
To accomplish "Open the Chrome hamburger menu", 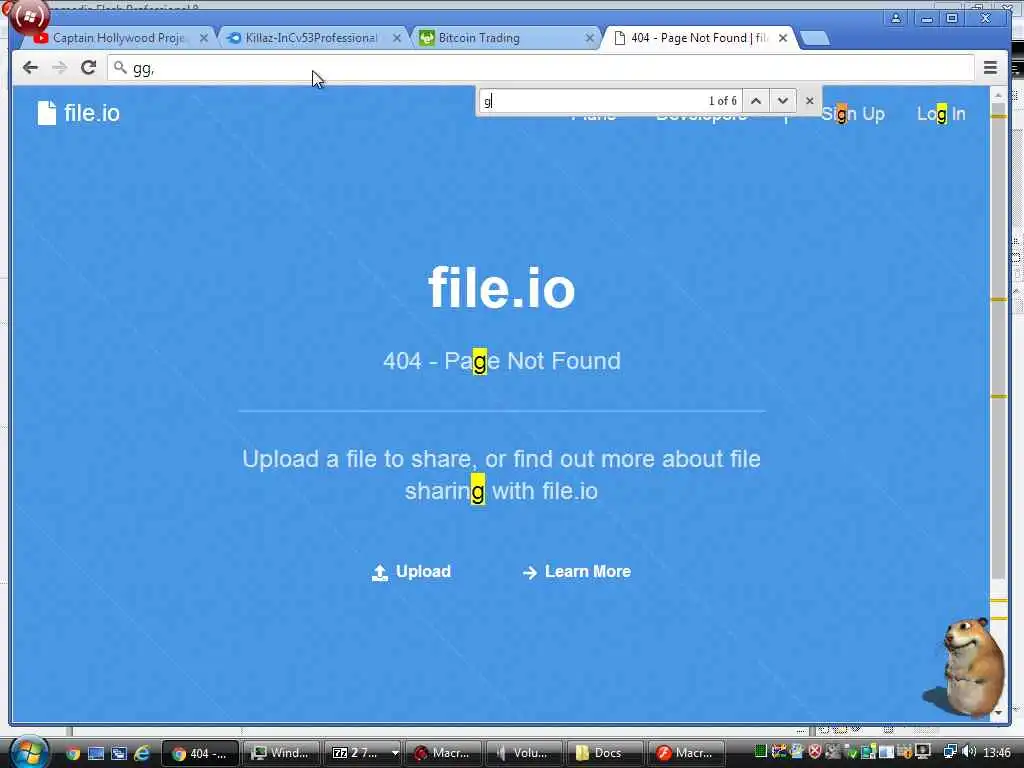I will tap(990, 67).
